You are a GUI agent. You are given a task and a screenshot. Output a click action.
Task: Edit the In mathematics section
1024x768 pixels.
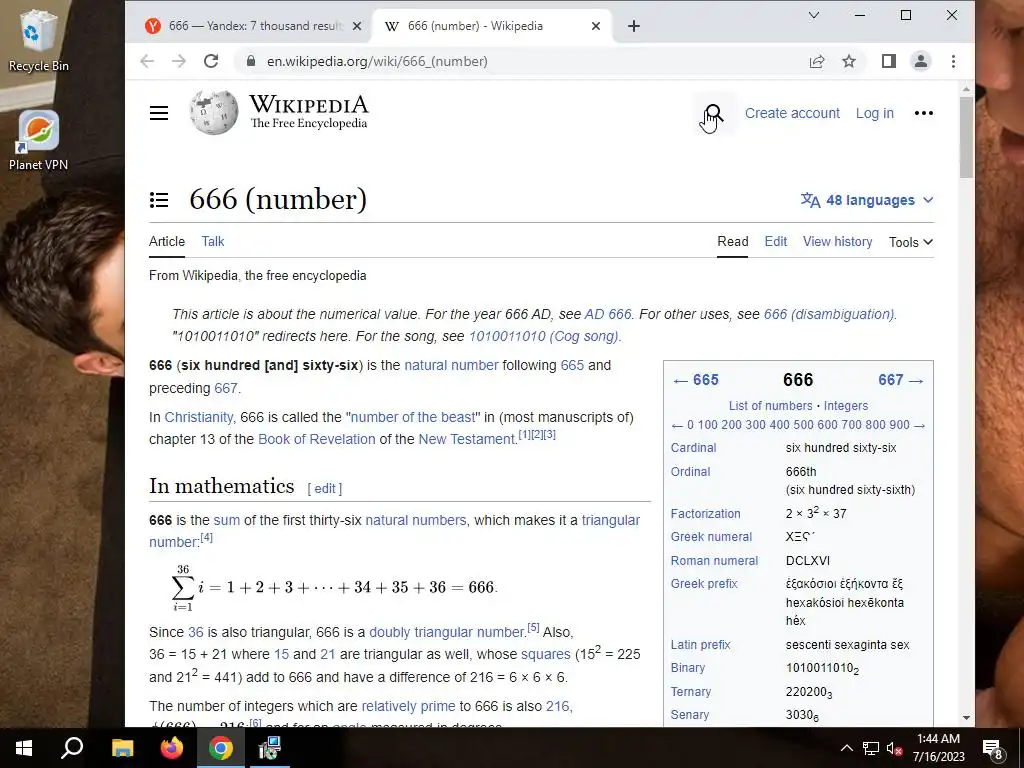click(x=325, y=488)
